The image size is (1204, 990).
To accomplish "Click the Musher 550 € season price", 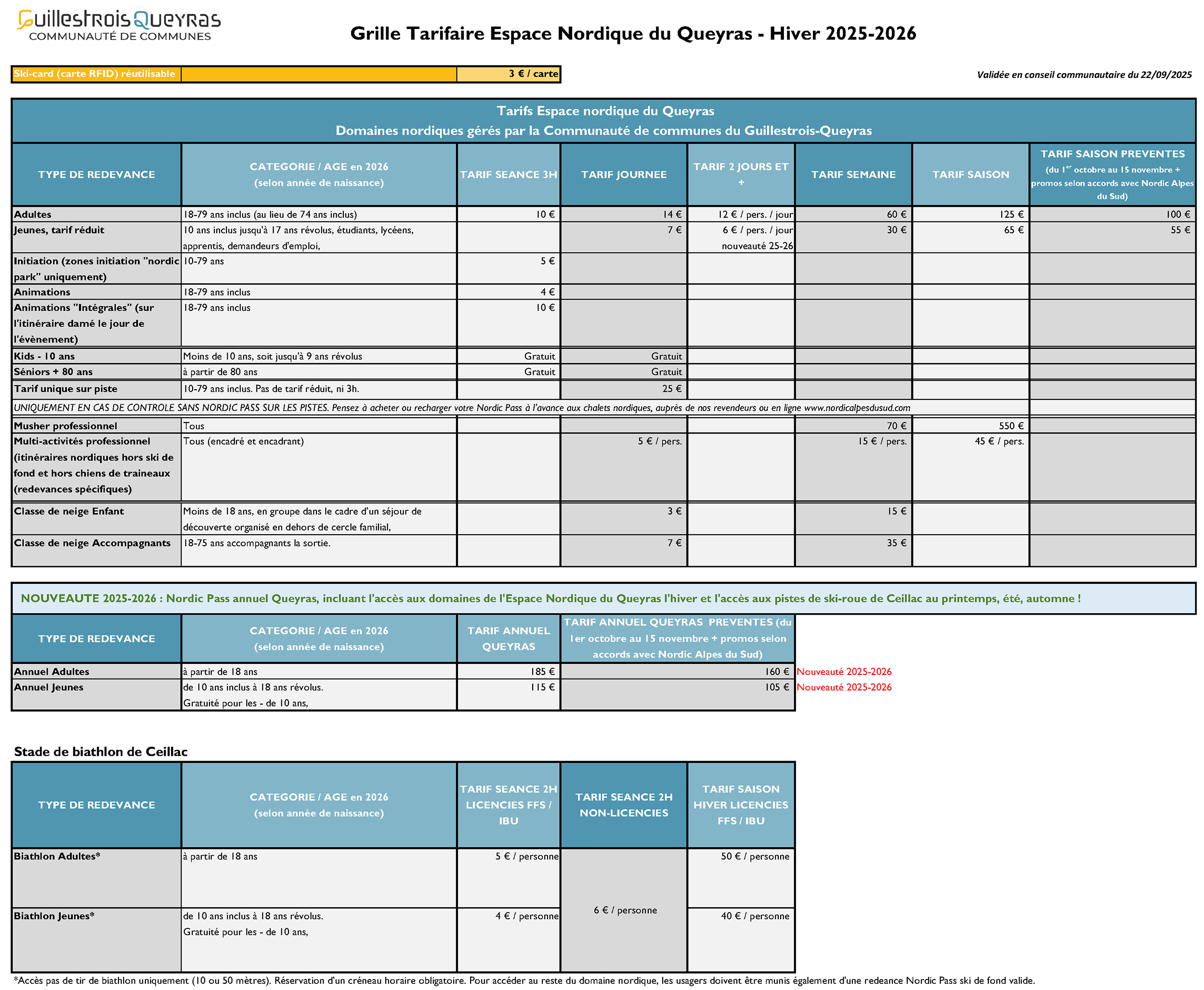I will 1011,426.
